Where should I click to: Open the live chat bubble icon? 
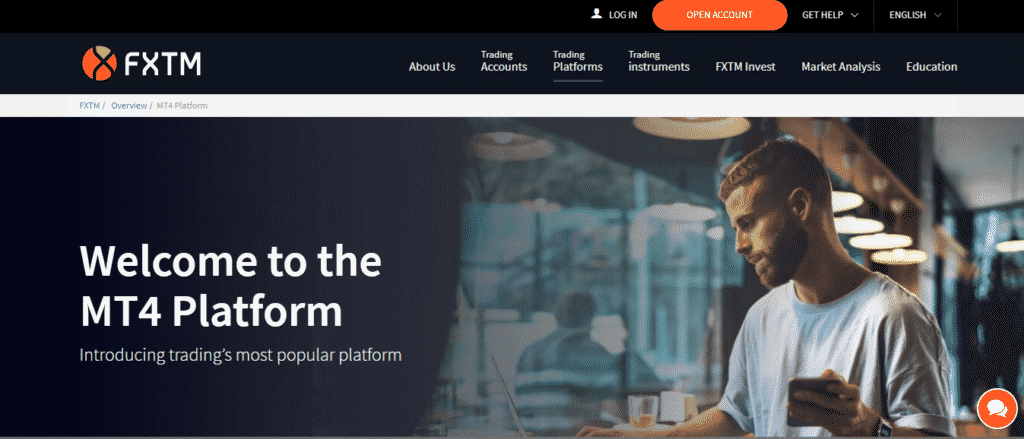click(997, 409)
